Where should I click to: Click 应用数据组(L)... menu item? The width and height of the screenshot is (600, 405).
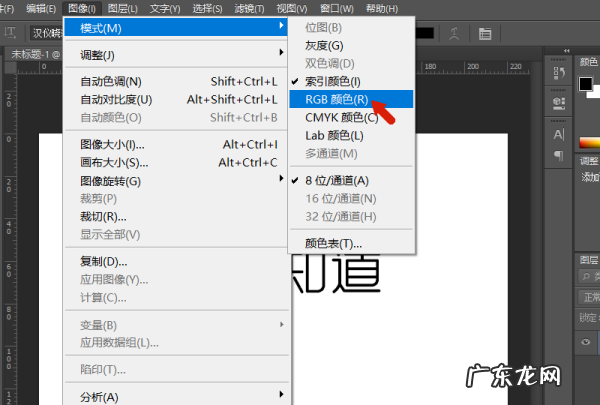tap(176, 342)
